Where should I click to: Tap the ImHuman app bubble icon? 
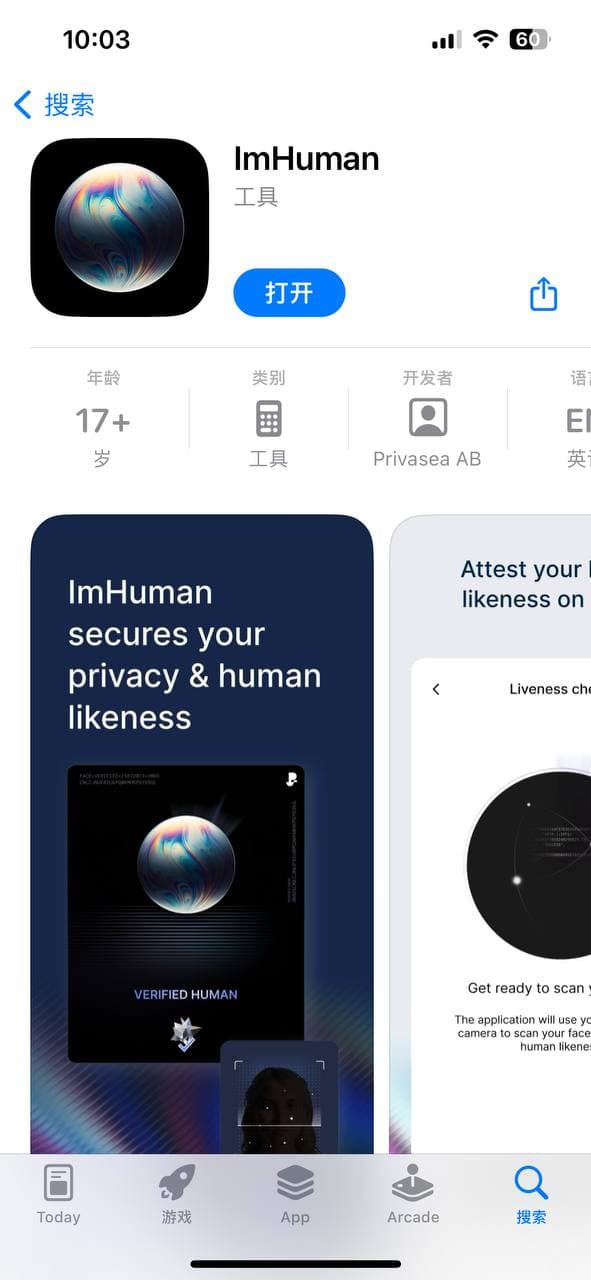119,227
